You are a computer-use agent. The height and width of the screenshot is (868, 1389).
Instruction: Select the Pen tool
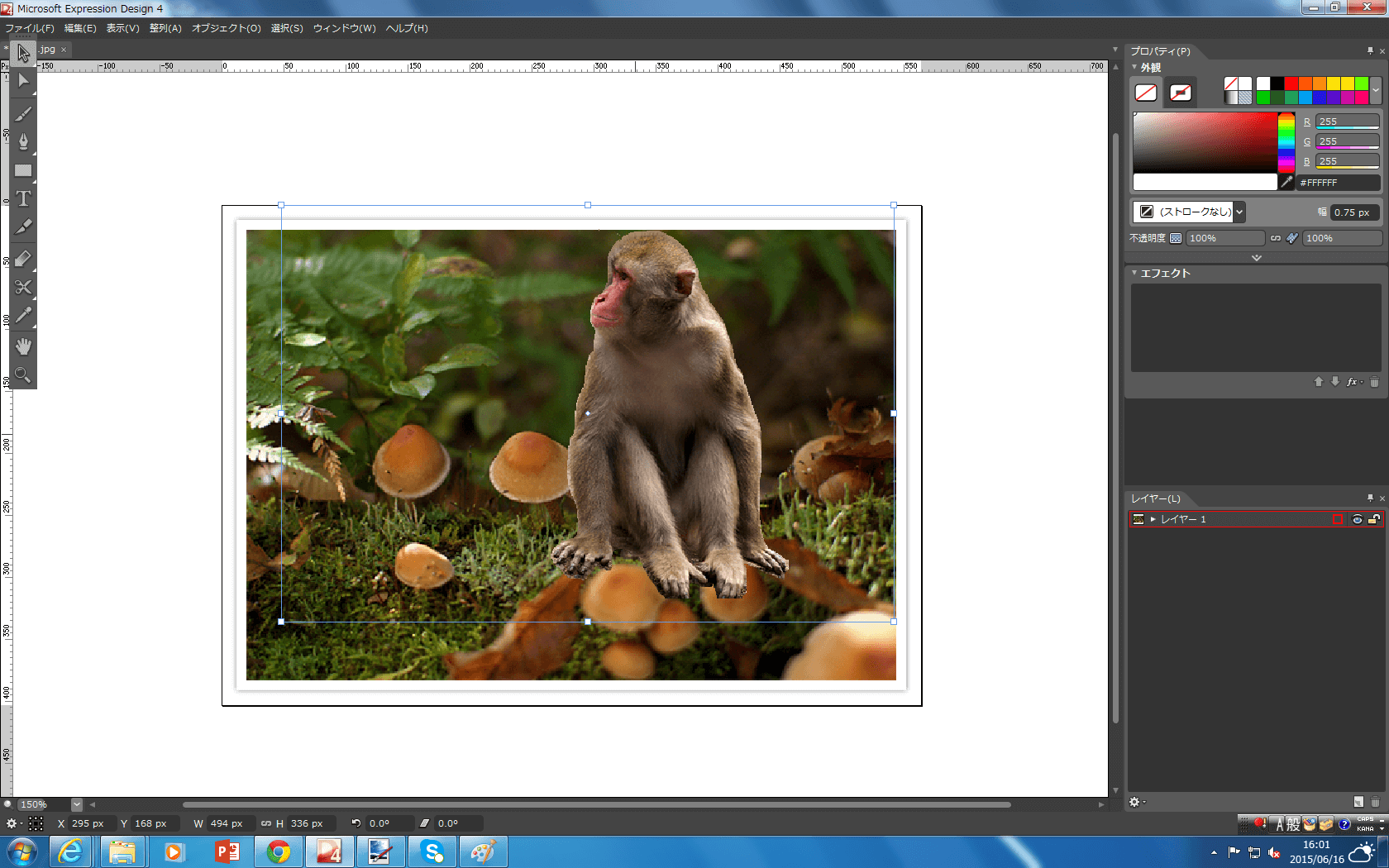pyautogui.click(x=23, y=141)
